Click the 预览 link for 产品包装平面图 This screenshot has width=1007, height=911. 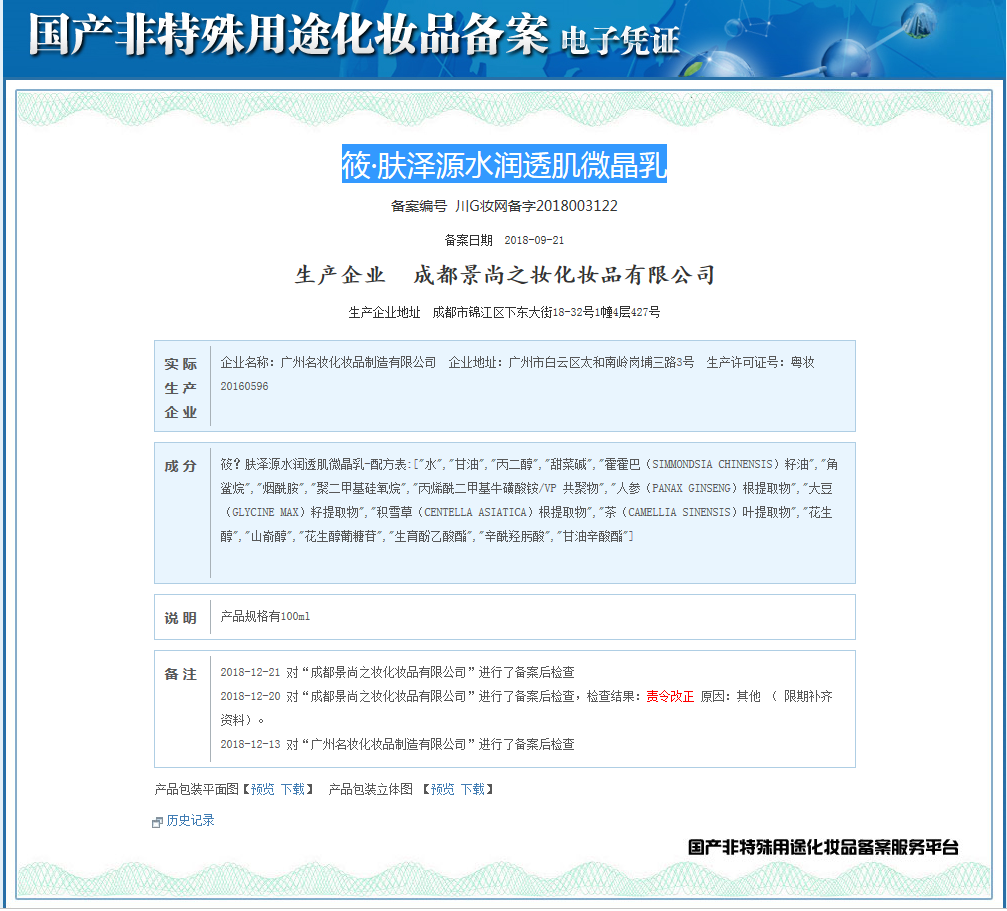(262, 788)
